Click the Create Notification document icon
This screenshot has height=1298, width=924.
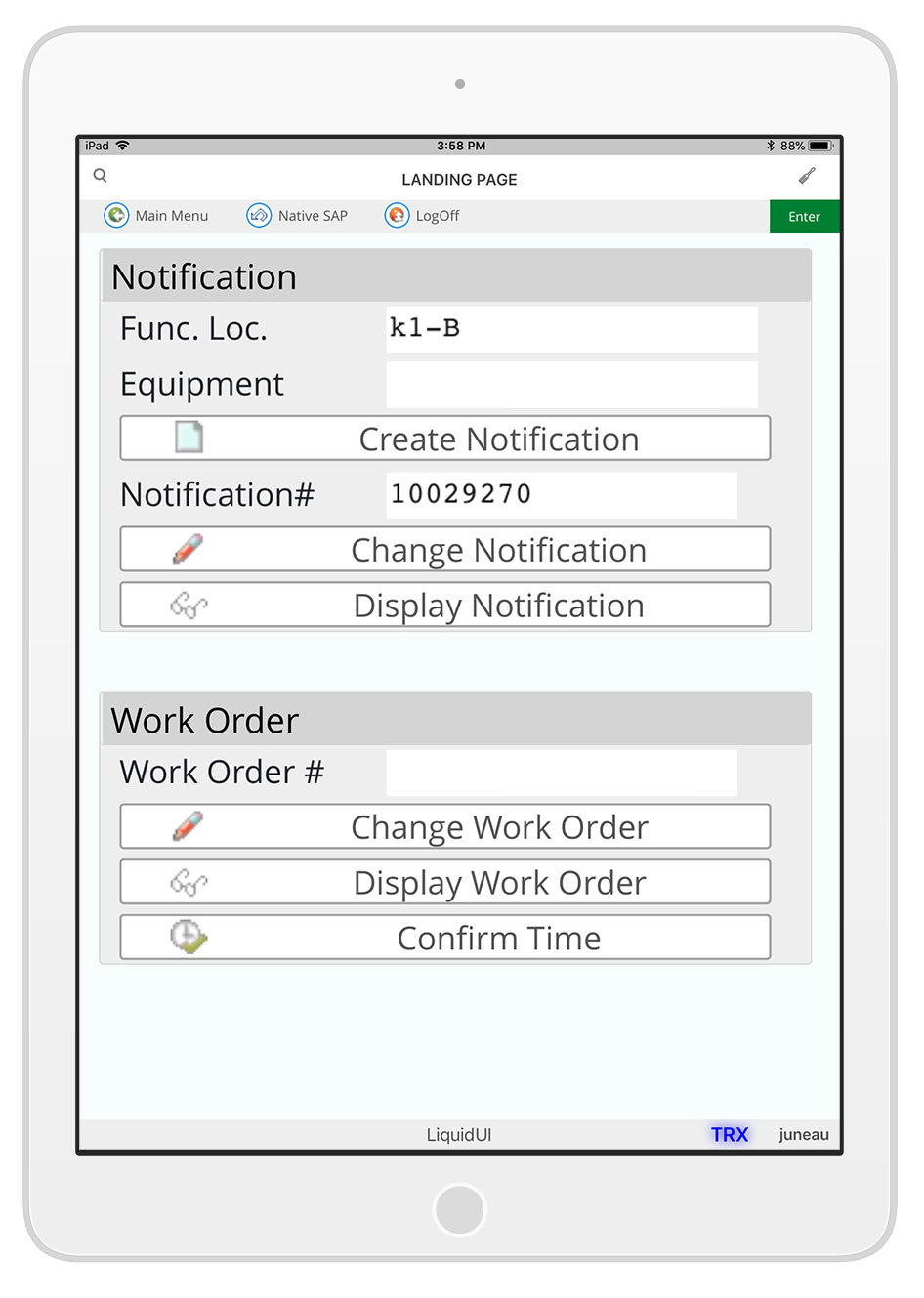tap(189, 438)
